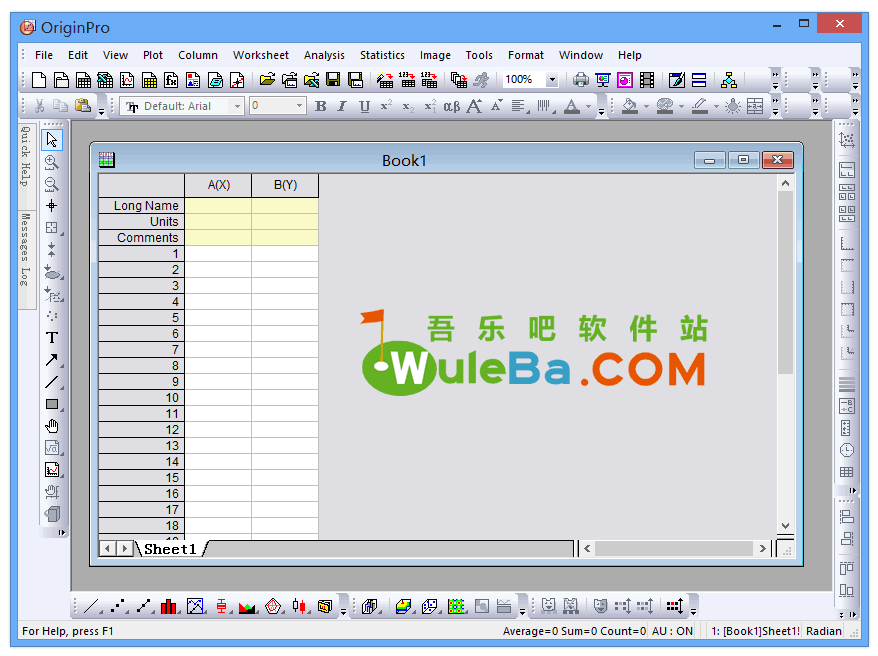The height and width of the screenshot is (656, 878).
Task: Select the Pointer tool
Action: (52, 139)
